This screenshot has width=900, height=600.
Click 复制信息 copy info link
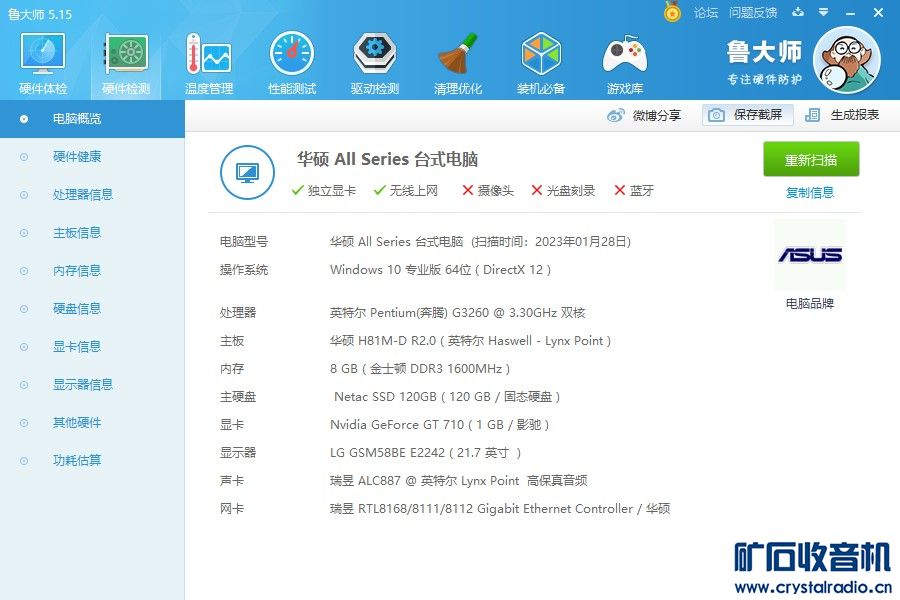[x=810, y=193]
